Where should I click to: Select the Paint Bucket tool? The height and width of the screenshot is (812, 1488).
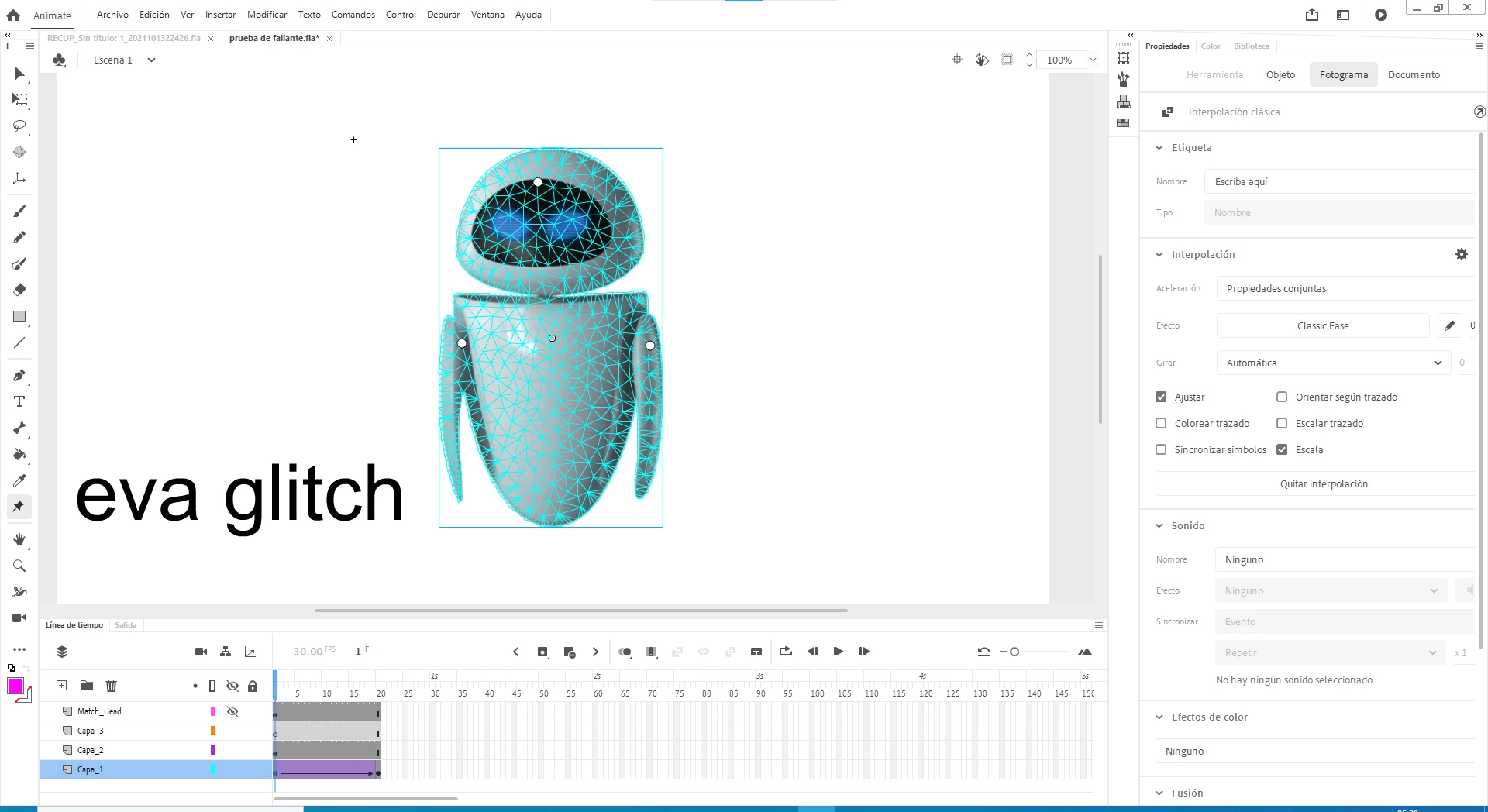19,454
